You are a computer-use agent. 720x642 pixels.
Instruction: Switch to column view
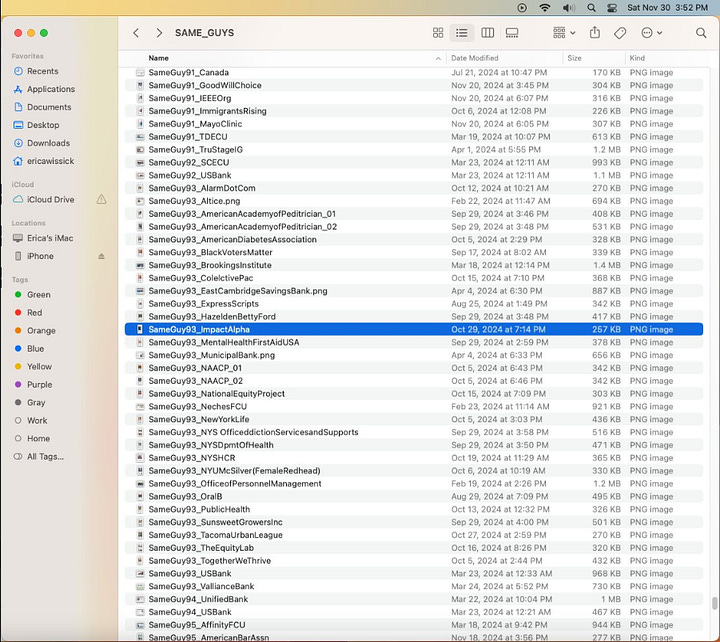[x=487, y=33]
